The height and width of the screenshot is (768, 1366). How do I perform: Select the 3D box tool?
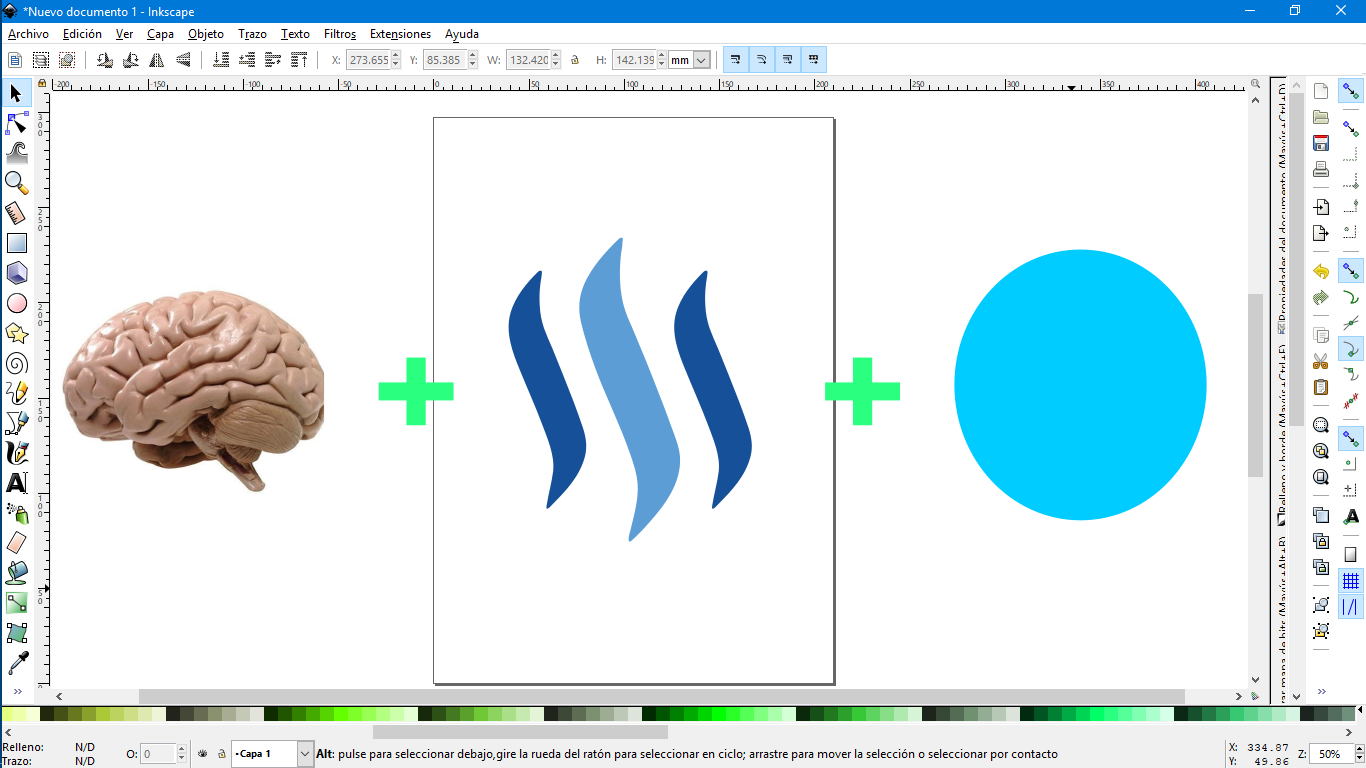(x=17, y=273)
